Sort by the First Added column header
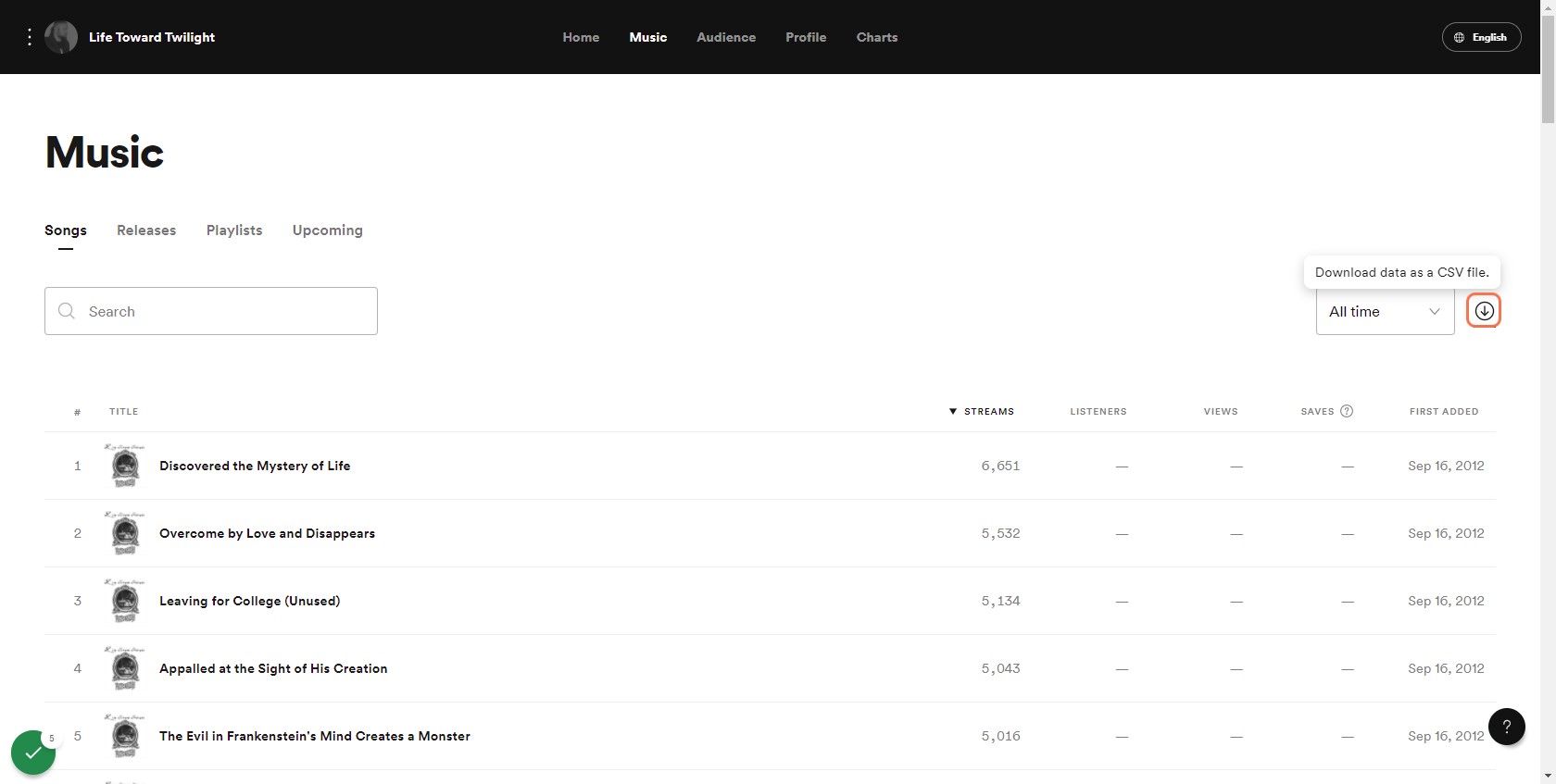 [x=1444, y=411]
